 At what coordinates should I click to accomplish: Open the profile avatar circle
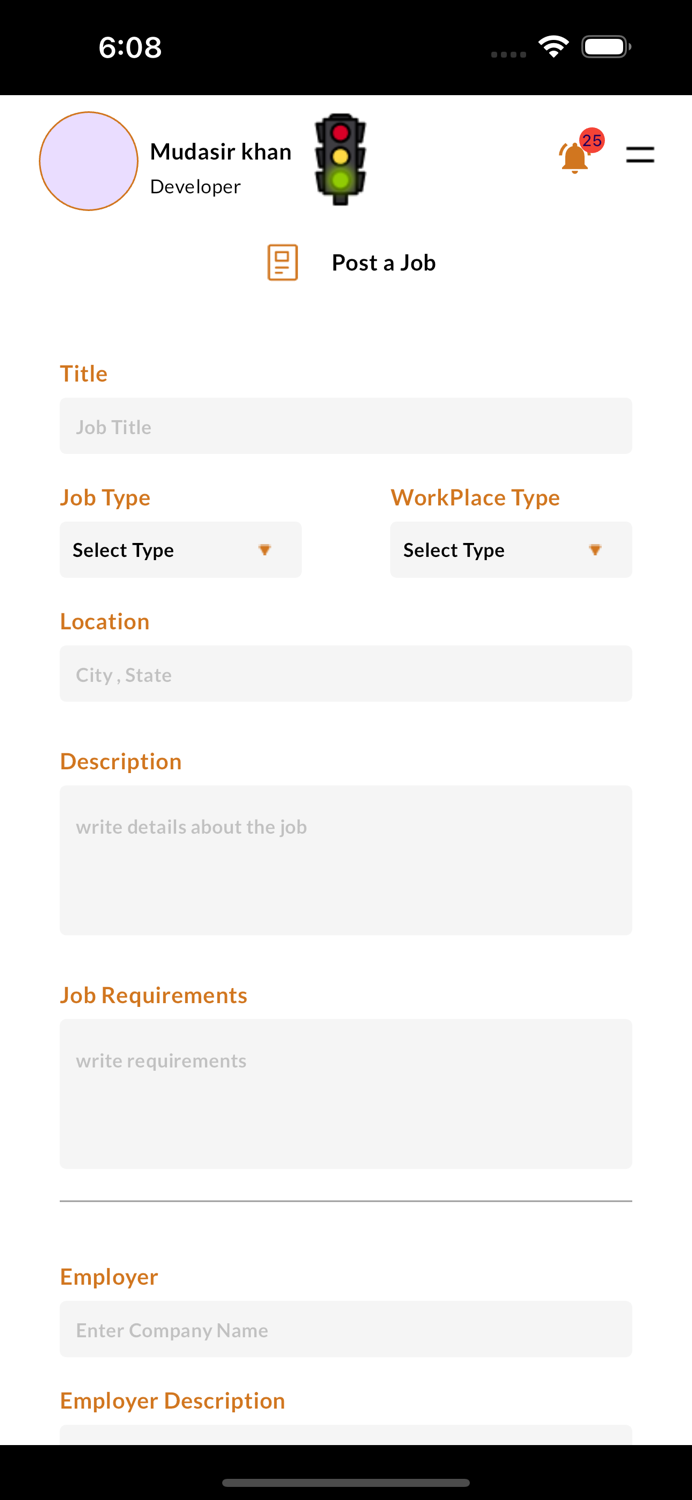pyautogui.click(x=88, y=160)
